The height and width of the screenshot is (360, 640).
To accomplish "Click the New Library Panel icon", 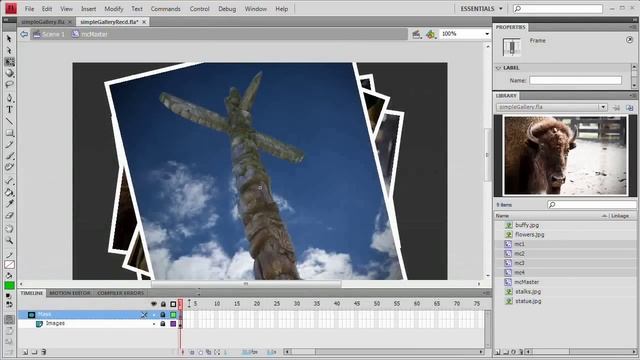I will pyautogui.click(x=629, y=107).
